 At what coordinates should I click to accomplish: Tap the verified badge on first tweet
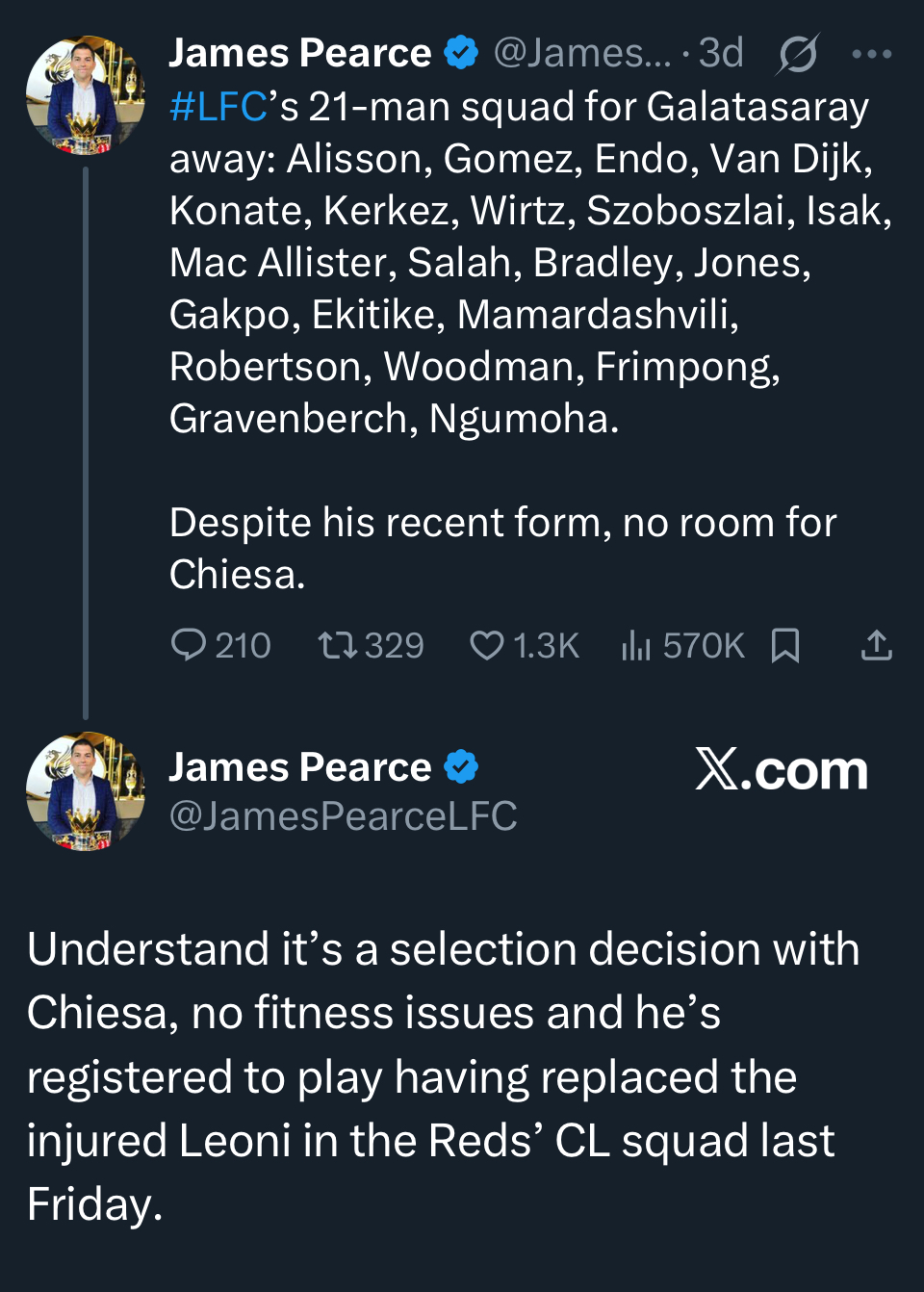(x=461, y=53)
